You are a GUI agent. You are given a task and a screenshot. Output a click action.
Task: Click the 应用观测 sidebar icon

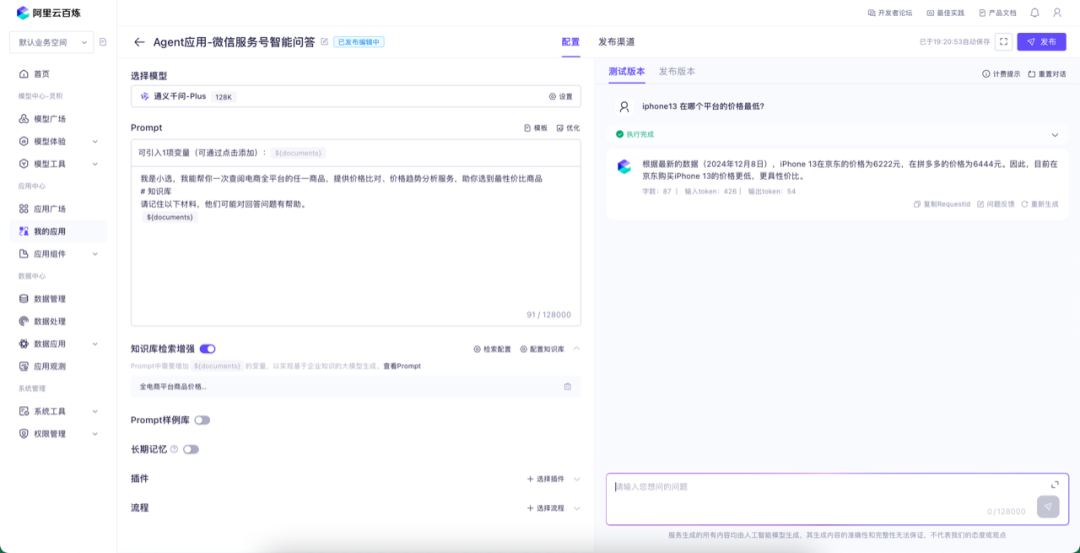(x=24, y=366)
